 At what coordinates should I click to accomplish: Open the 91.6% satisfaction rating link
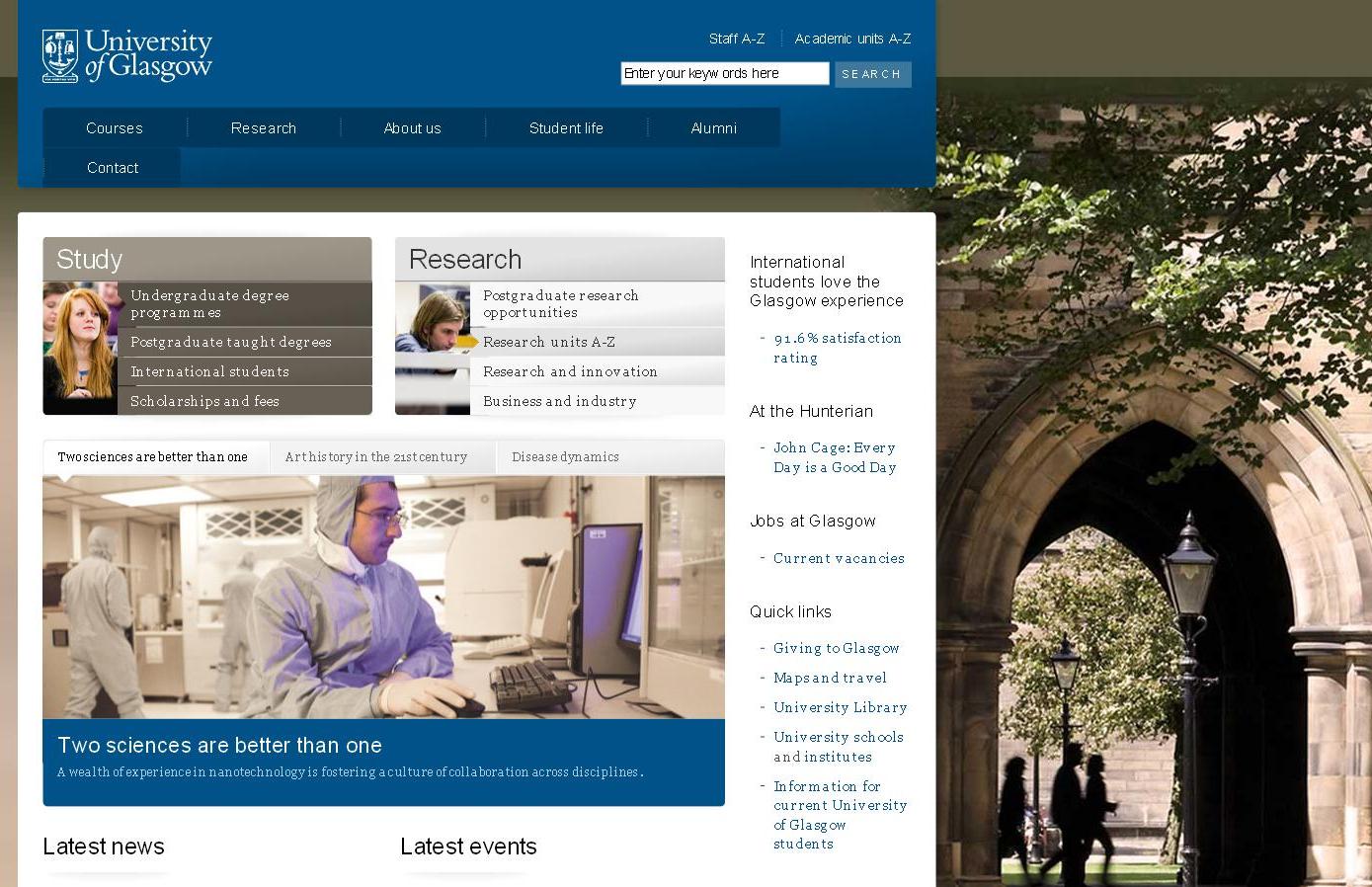[x=837, y=348]
